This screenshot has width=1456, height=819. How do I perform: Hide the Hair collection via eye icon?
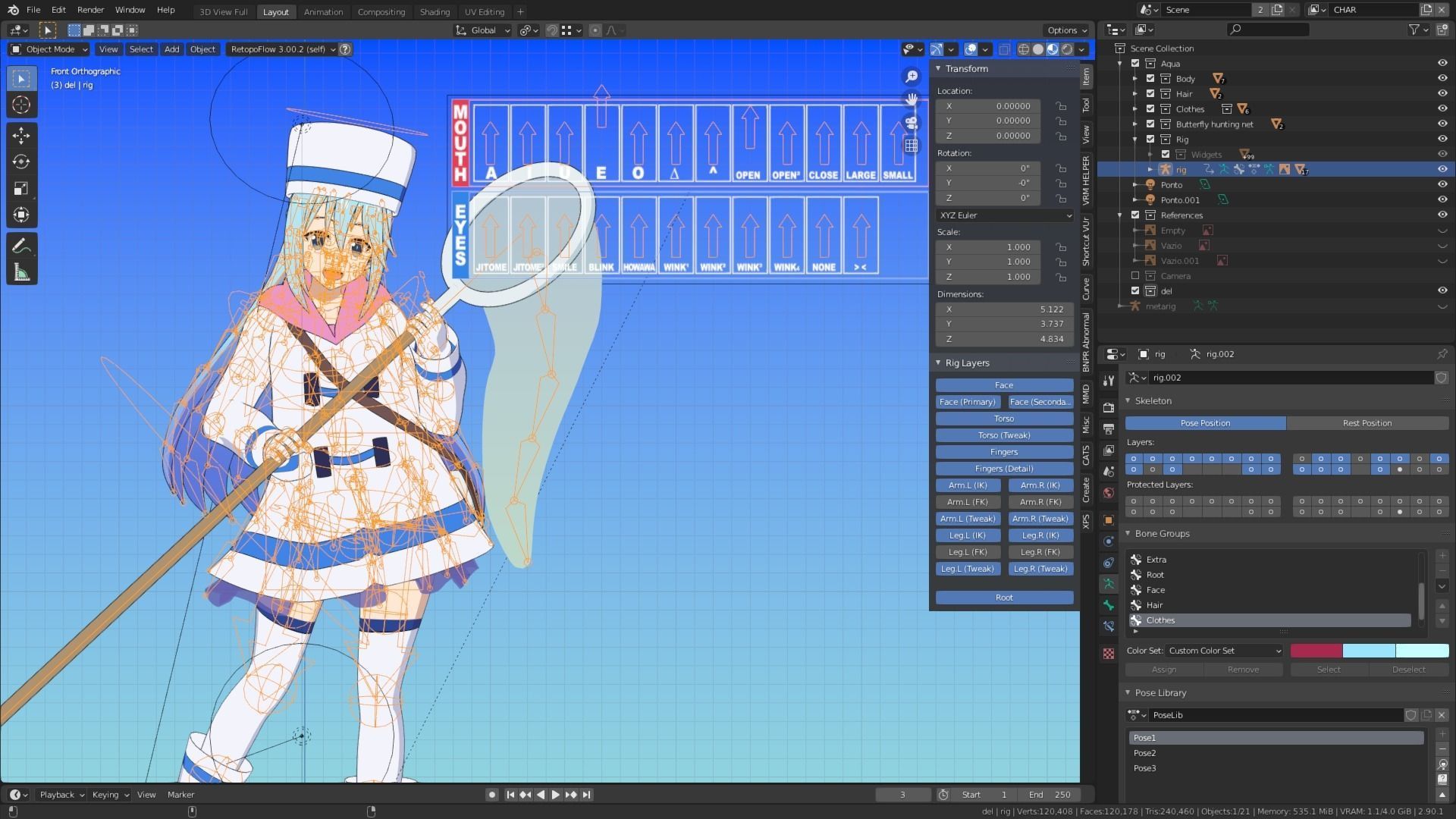pyautogui.click(x=1442, y=94)
